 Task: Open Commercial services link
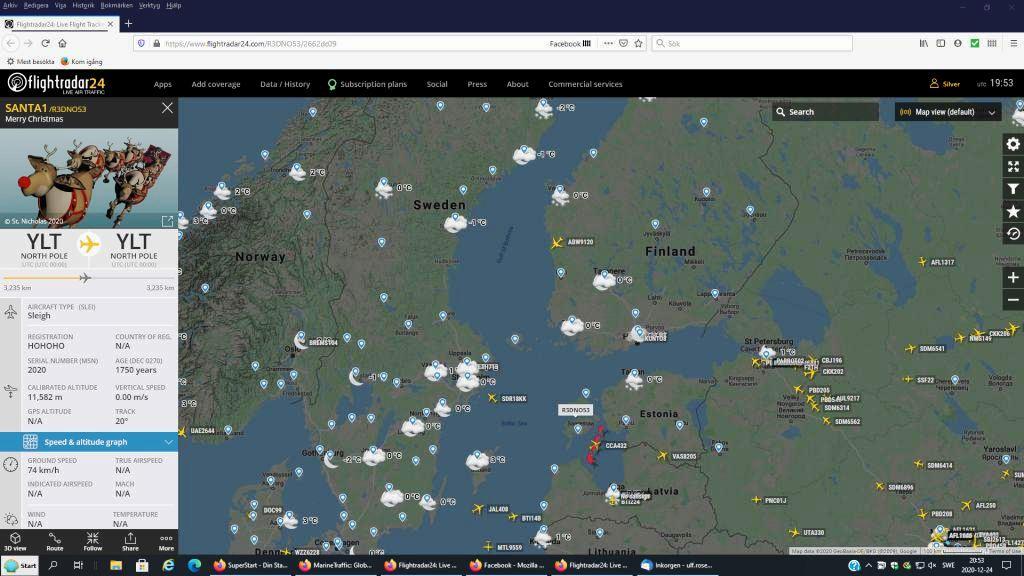point(585,84)
